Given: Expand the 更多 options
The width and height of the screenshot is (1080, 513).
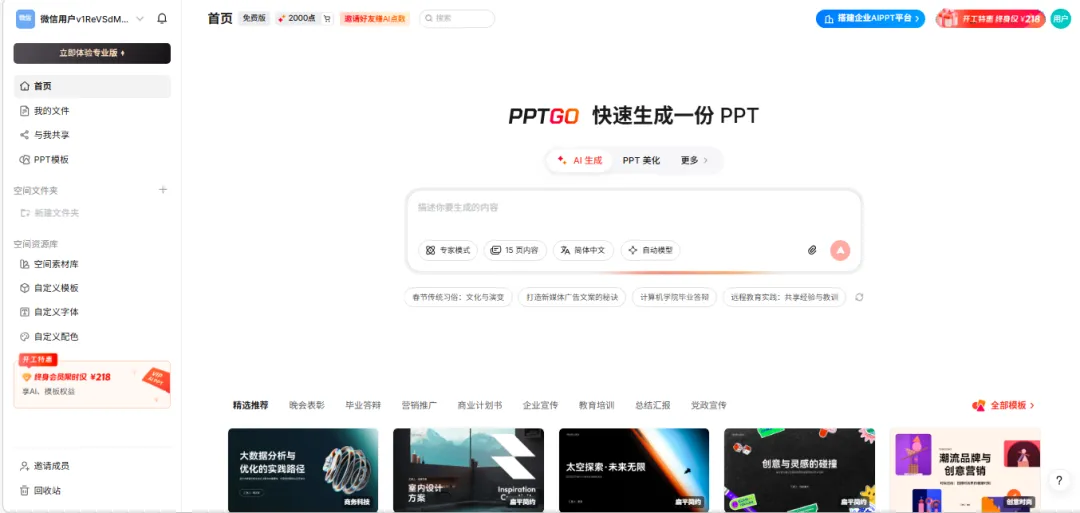Looking at the screenshot, I should (694, 160).
